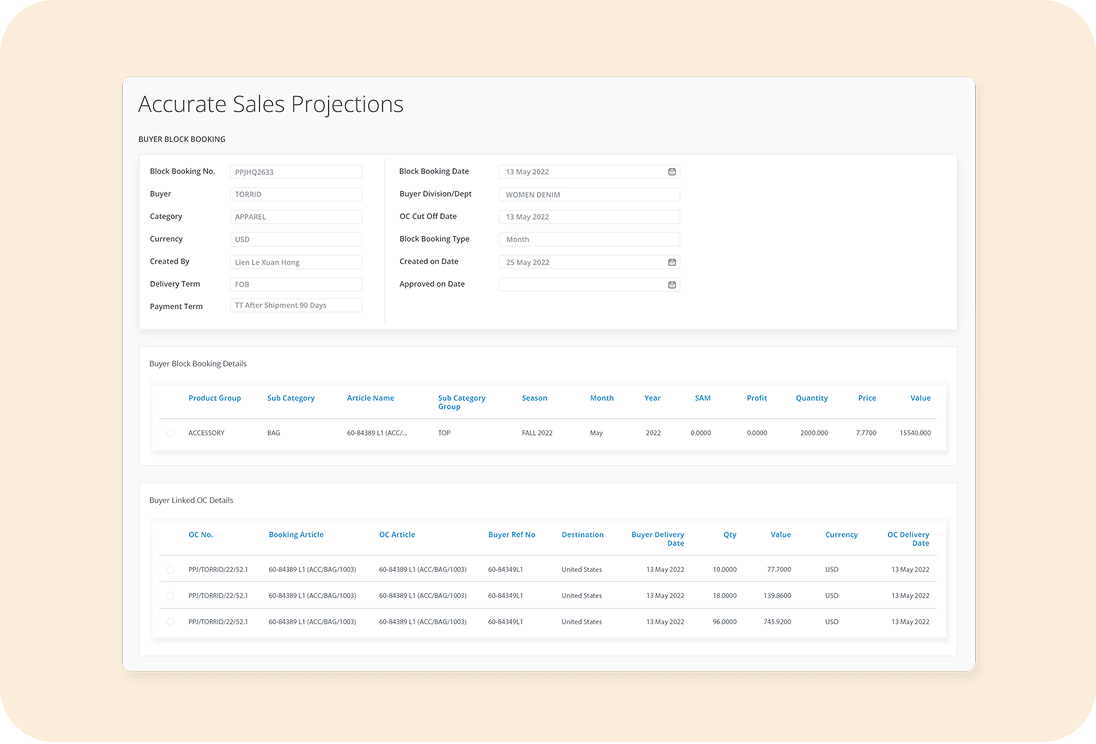Click the OC Cut Off Date field
Screen dimensions: 1096x744
coord(588,217)
